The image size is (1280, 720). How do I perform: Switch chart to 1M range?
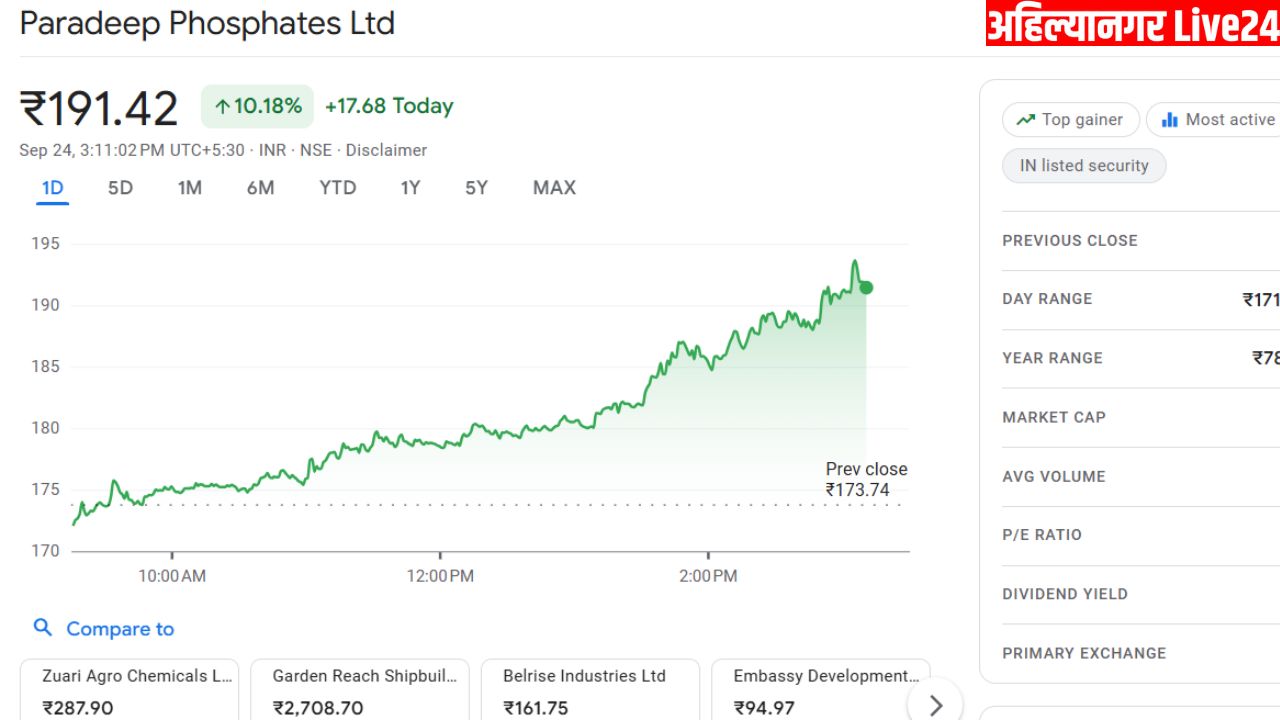click(190, 187)
